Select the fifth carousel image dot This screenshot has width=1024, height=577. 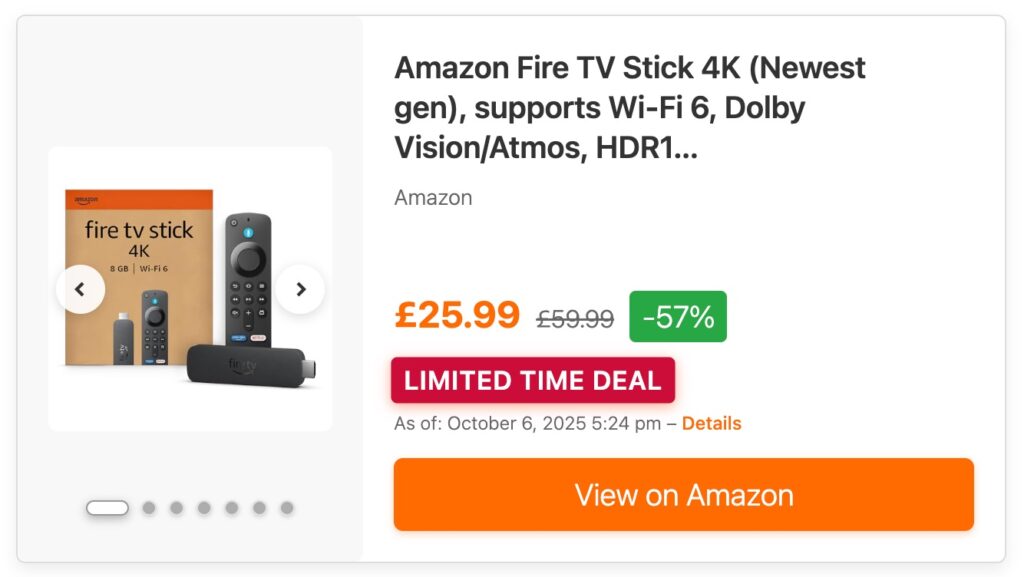(231, 508)
